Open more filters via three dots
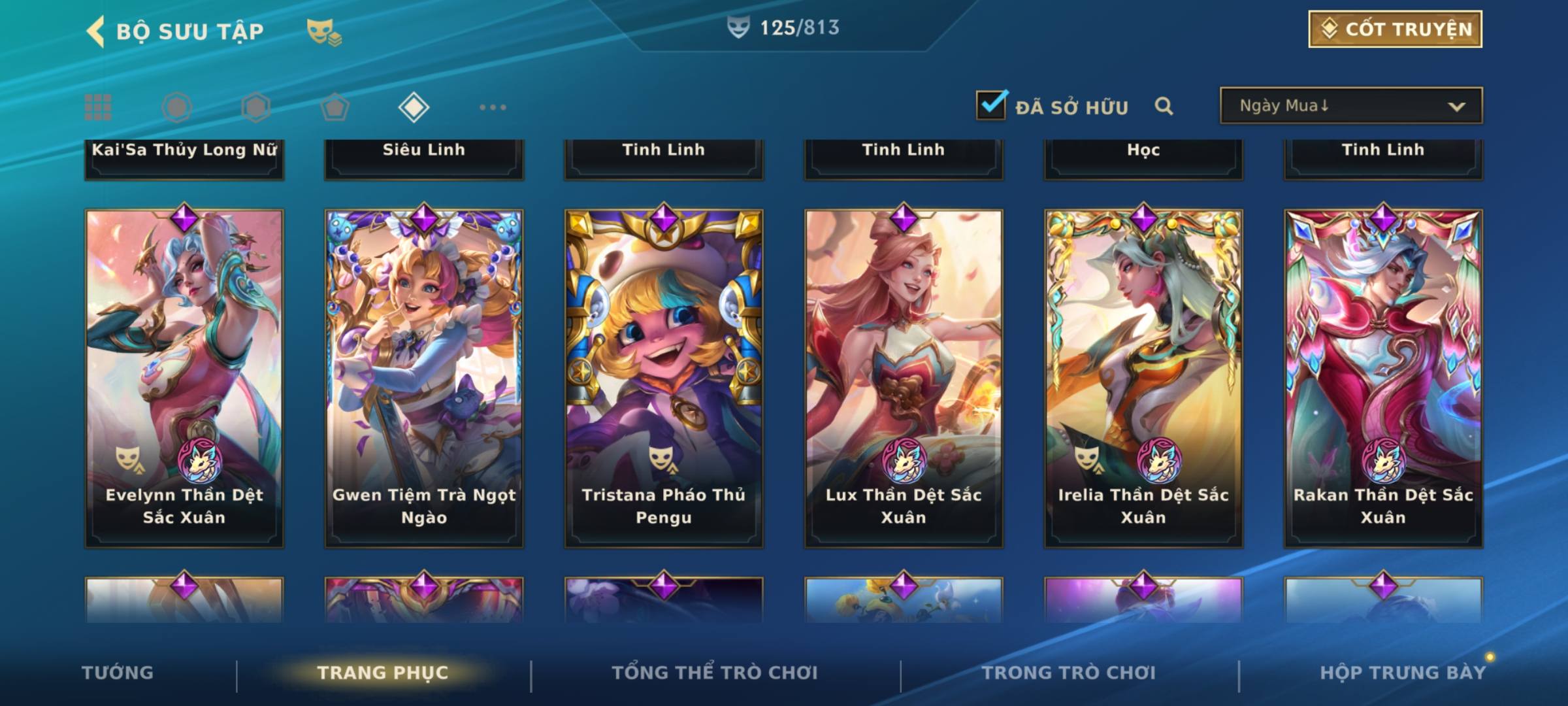Screen dimensions: 1568x706 pos(493,107)
